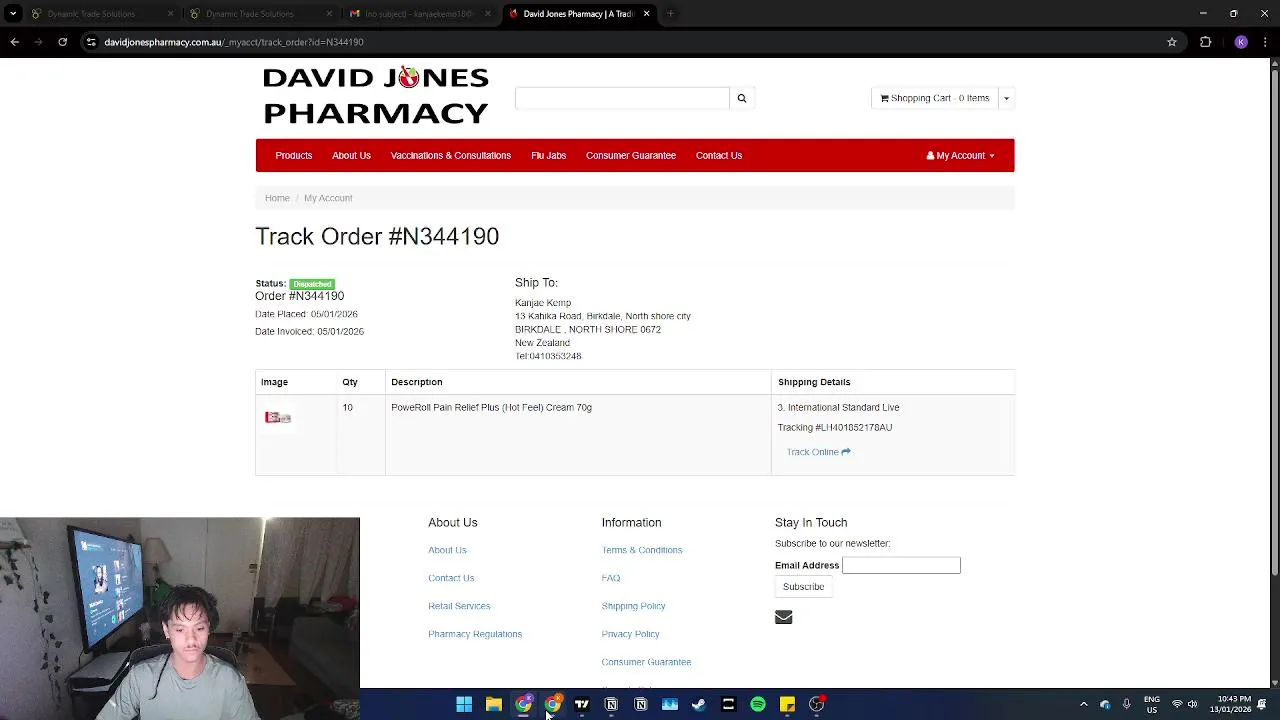Open the Shipping Policy link
The width and height of the screenshot is (1280, 720).
click(x=633, y=606)
